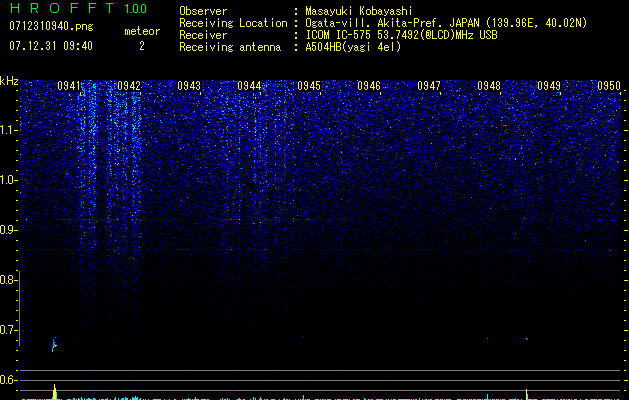Click the date stamp 07.12.31 09:40

coord(51,46)
